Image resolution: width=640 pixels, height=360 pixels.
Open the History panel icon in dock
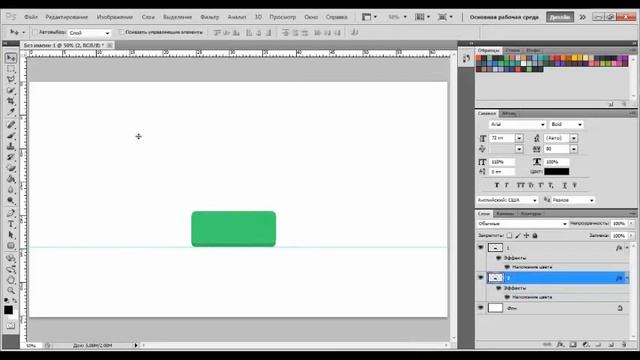[x=466, y=59]
